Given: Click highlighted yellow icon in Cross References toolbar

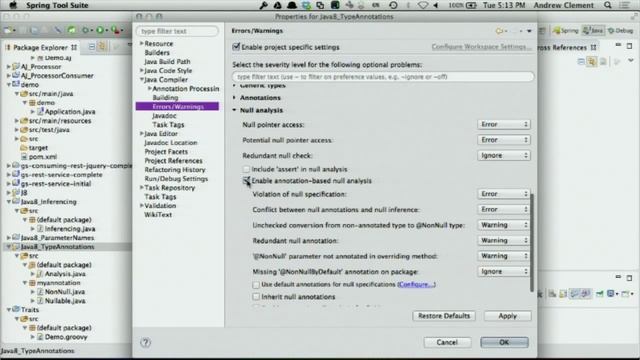Looking at the screenshot, I should [592, 62].
